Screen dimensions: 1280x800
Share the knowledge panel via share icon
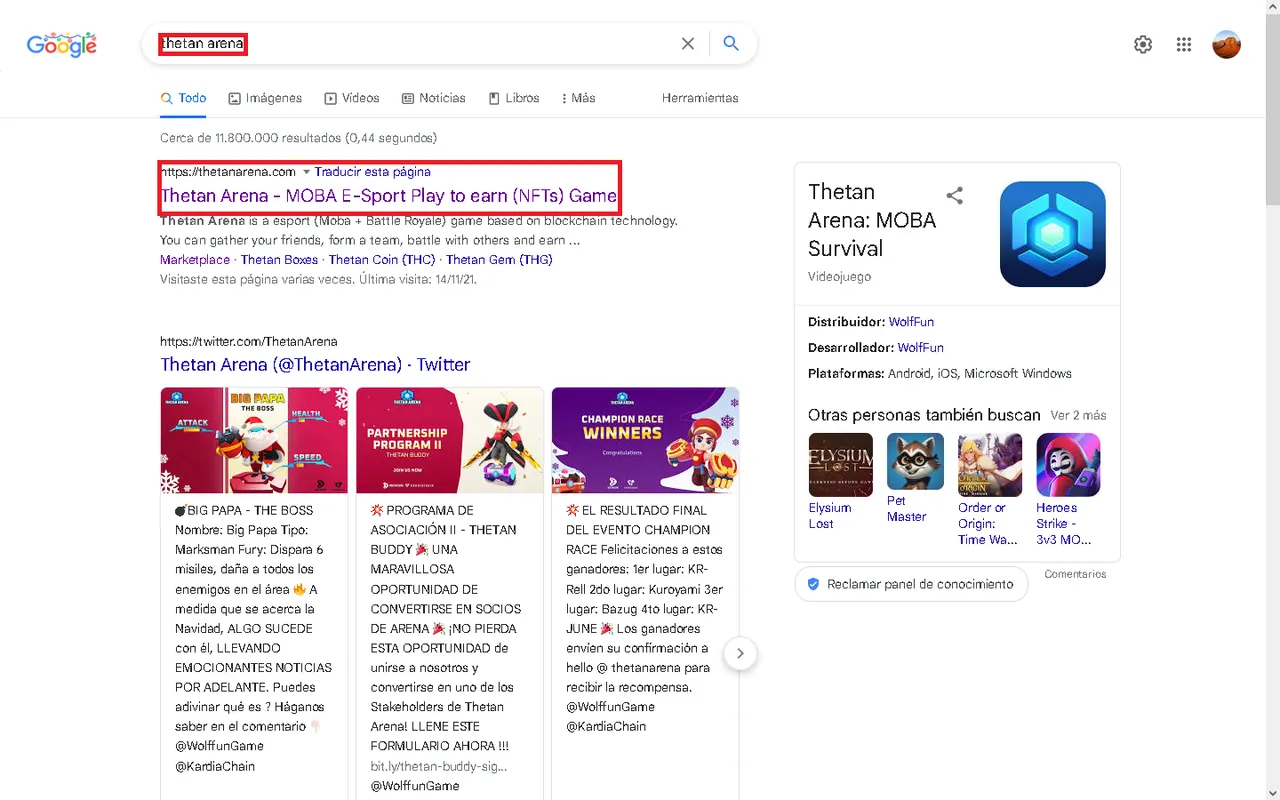pyautogui.click(x=955, y=196)
